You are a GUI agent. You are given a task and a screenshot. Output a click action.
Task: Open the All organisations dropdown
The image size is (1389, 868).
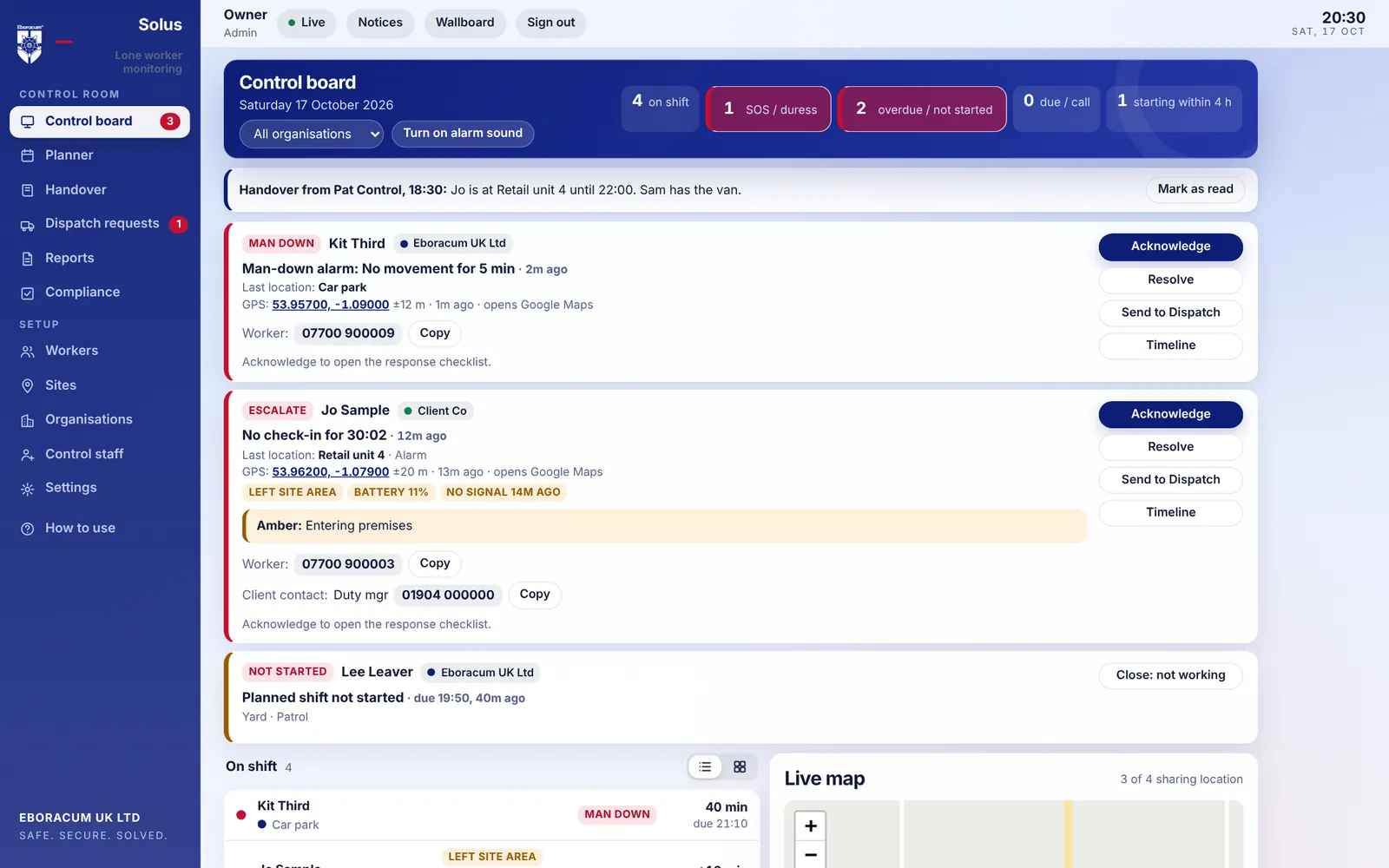tap(312, 134)
